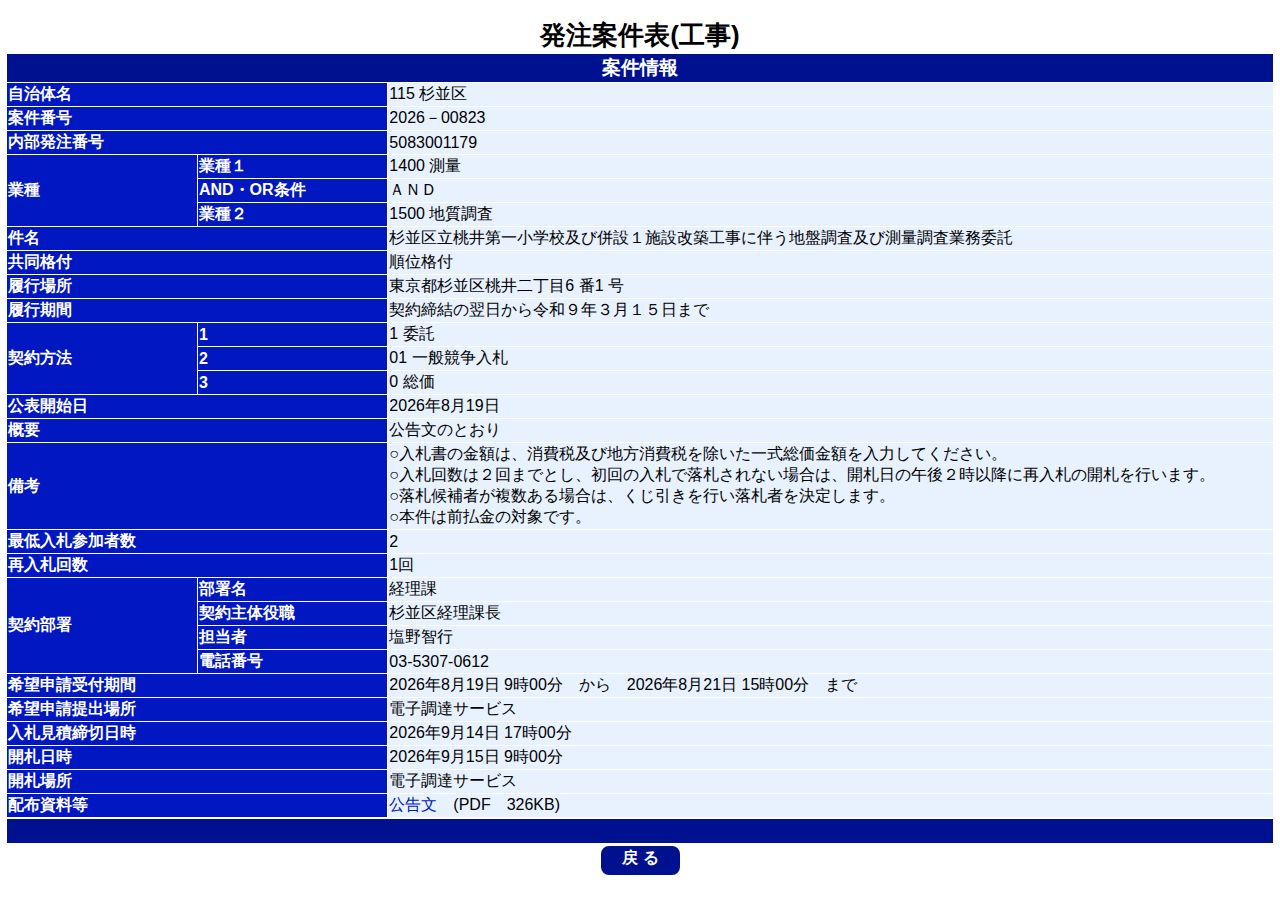
Task: Select bid deadline 2026年9月14日 17時00分
Action: [x=480, y=733]
